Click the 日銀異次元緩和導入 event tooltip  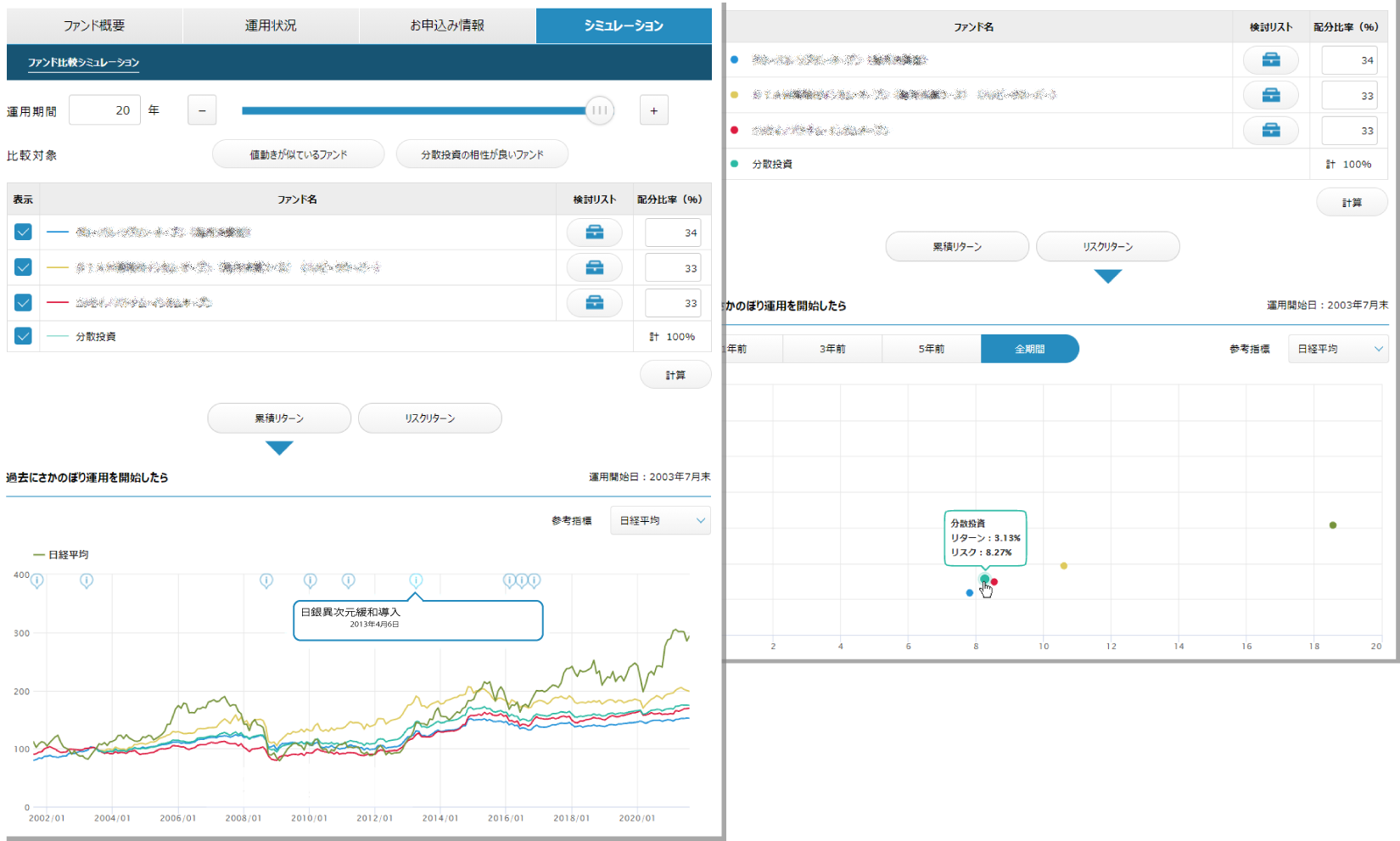click(x=417, y=620)
